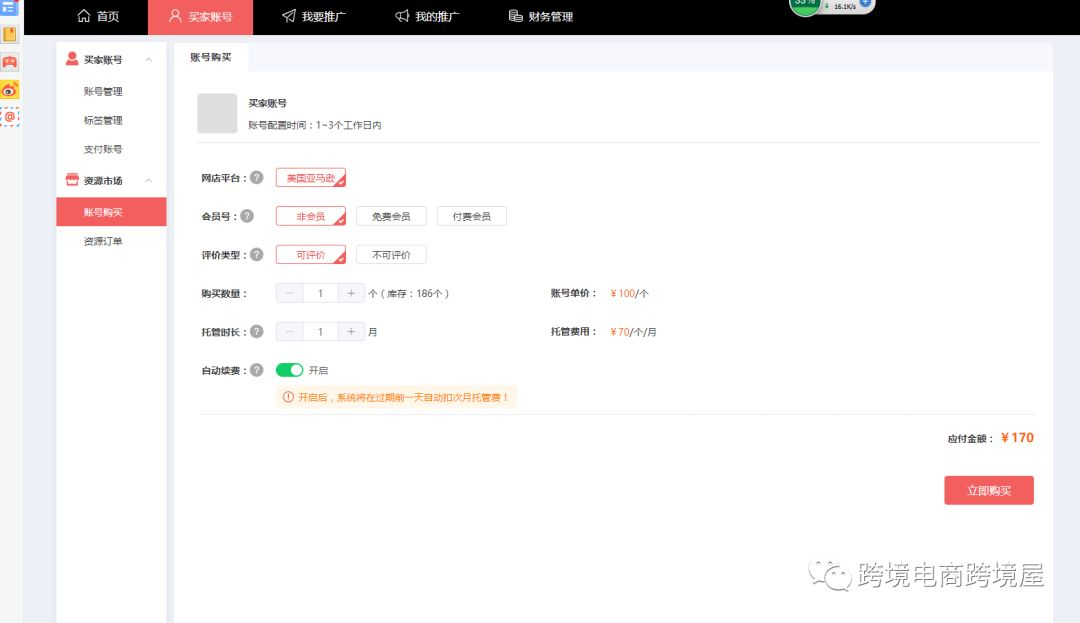Increase 购买数量 with the plus button
The width and height of the screenshot is (1080, 623).
351,294
